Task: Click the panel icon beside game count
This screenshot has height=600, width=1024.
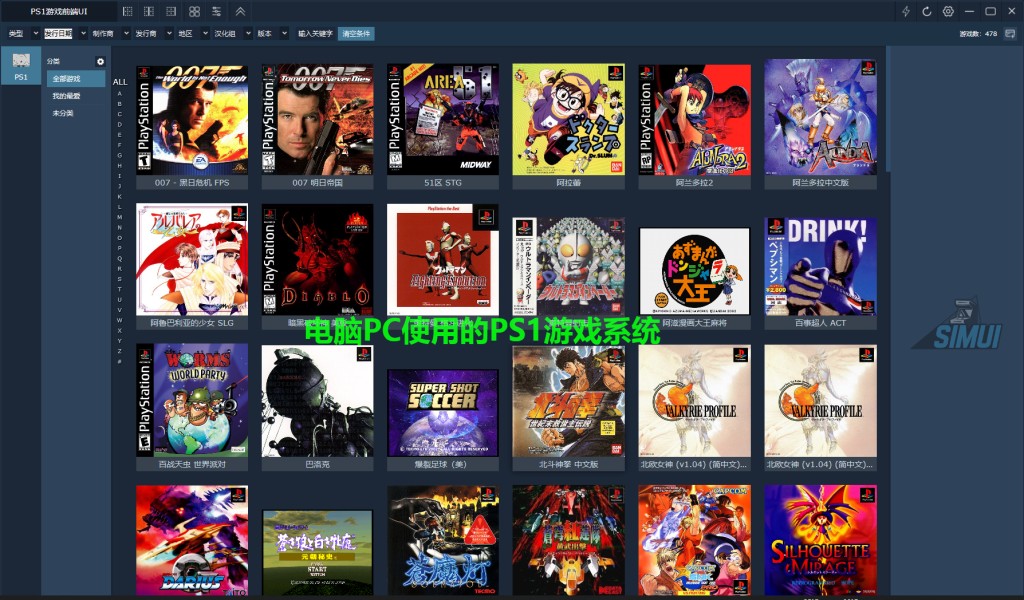Action: (x=1010, y=33)
